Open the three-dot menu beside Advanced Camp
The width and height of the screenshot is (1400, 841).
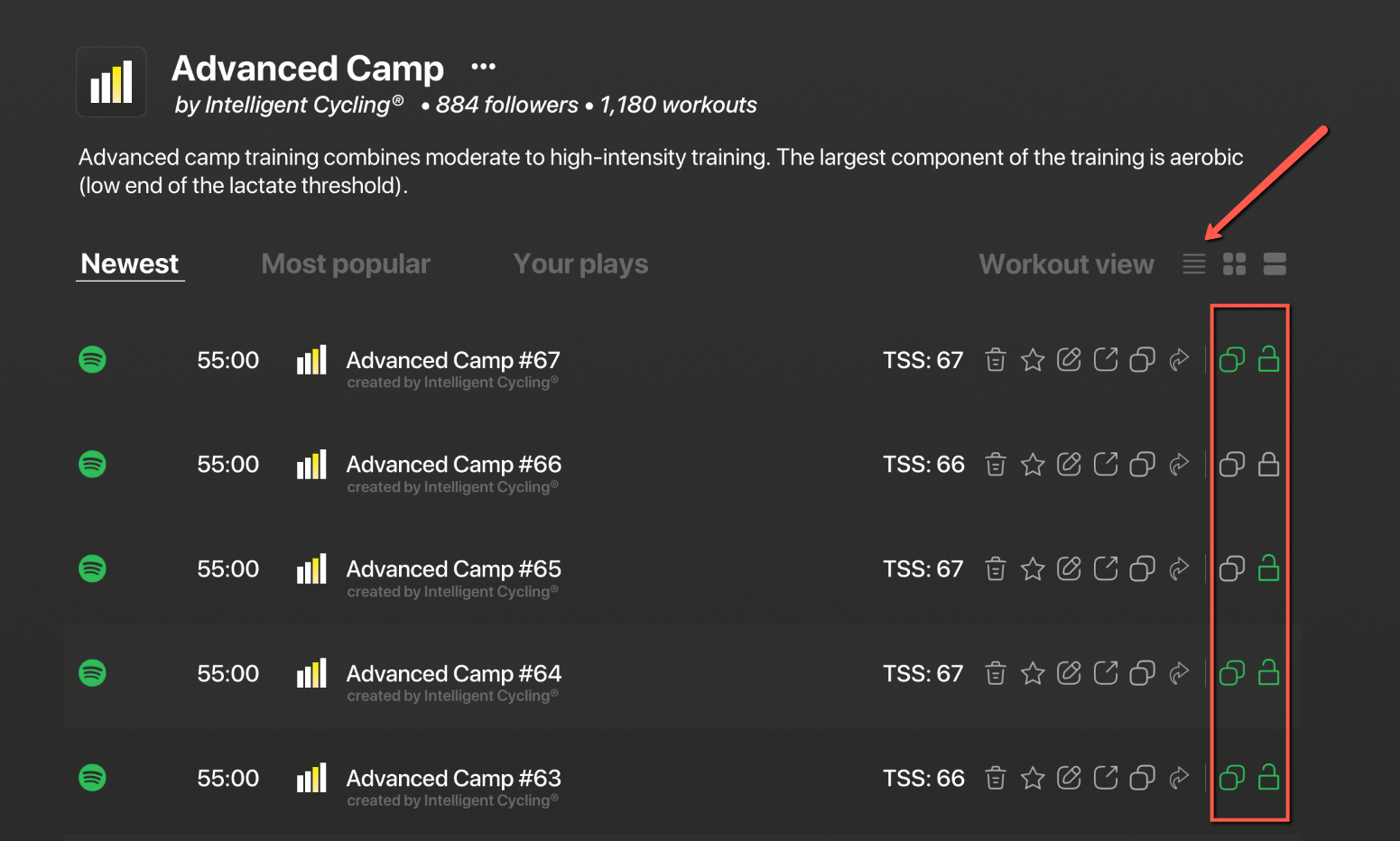pos(484,67)
